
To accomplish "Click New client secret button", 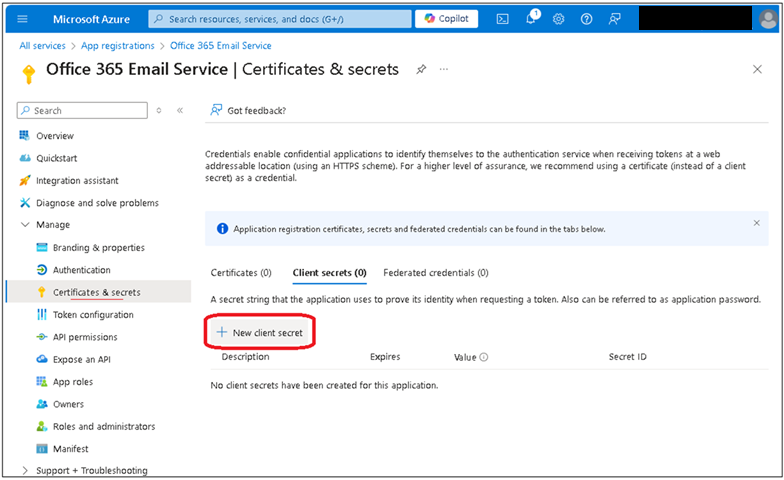I will 260,332.
